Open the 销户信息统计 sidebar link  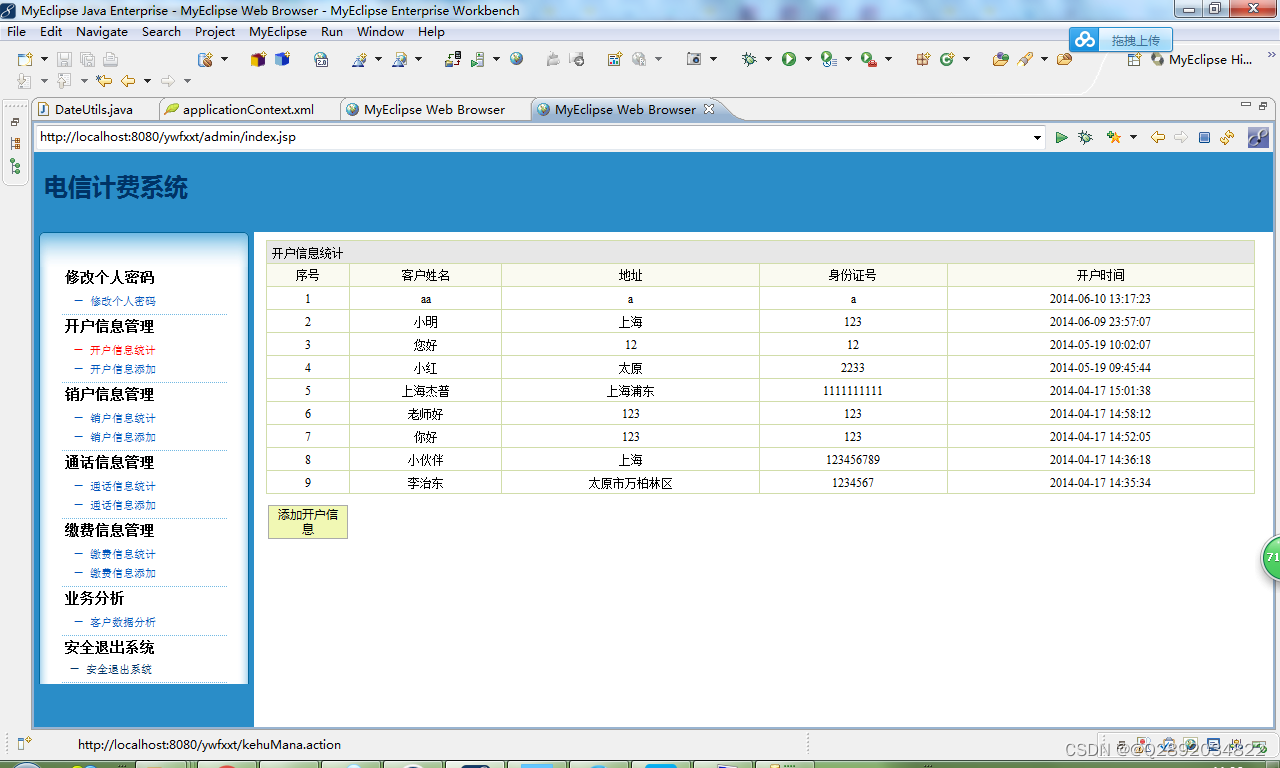pyautogui.click(x=123, y=418)
